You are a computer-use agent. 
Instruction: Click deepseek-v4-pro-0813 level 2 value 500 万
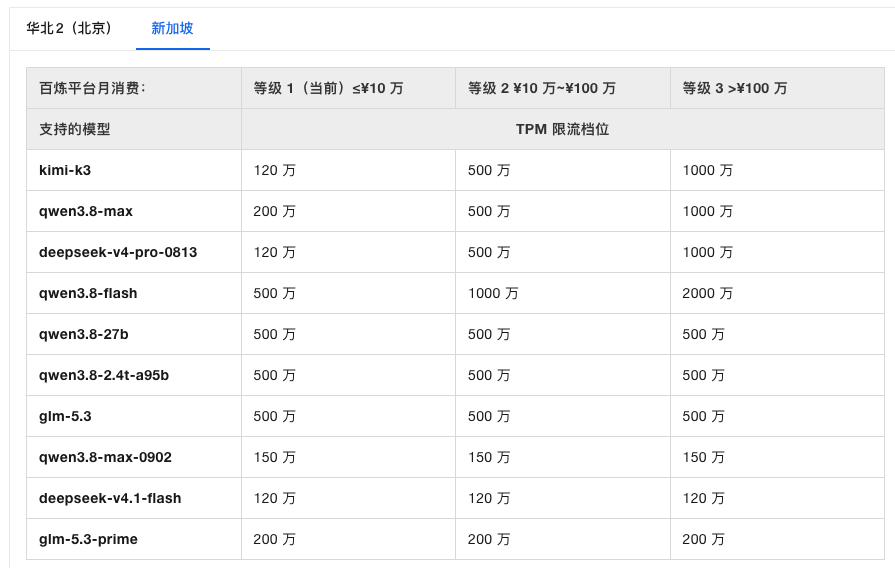click(x=489, y=252)
